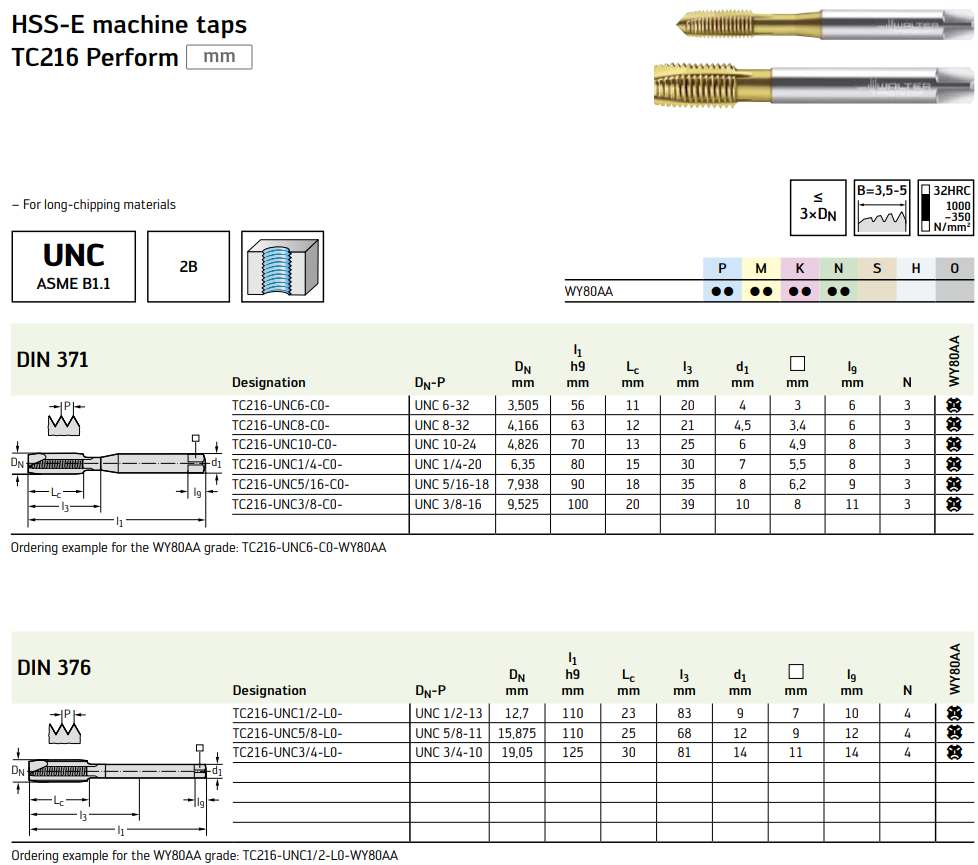Click the yellow M material group header
This screenshot has width=978, height=865.
tap(761, 268)
